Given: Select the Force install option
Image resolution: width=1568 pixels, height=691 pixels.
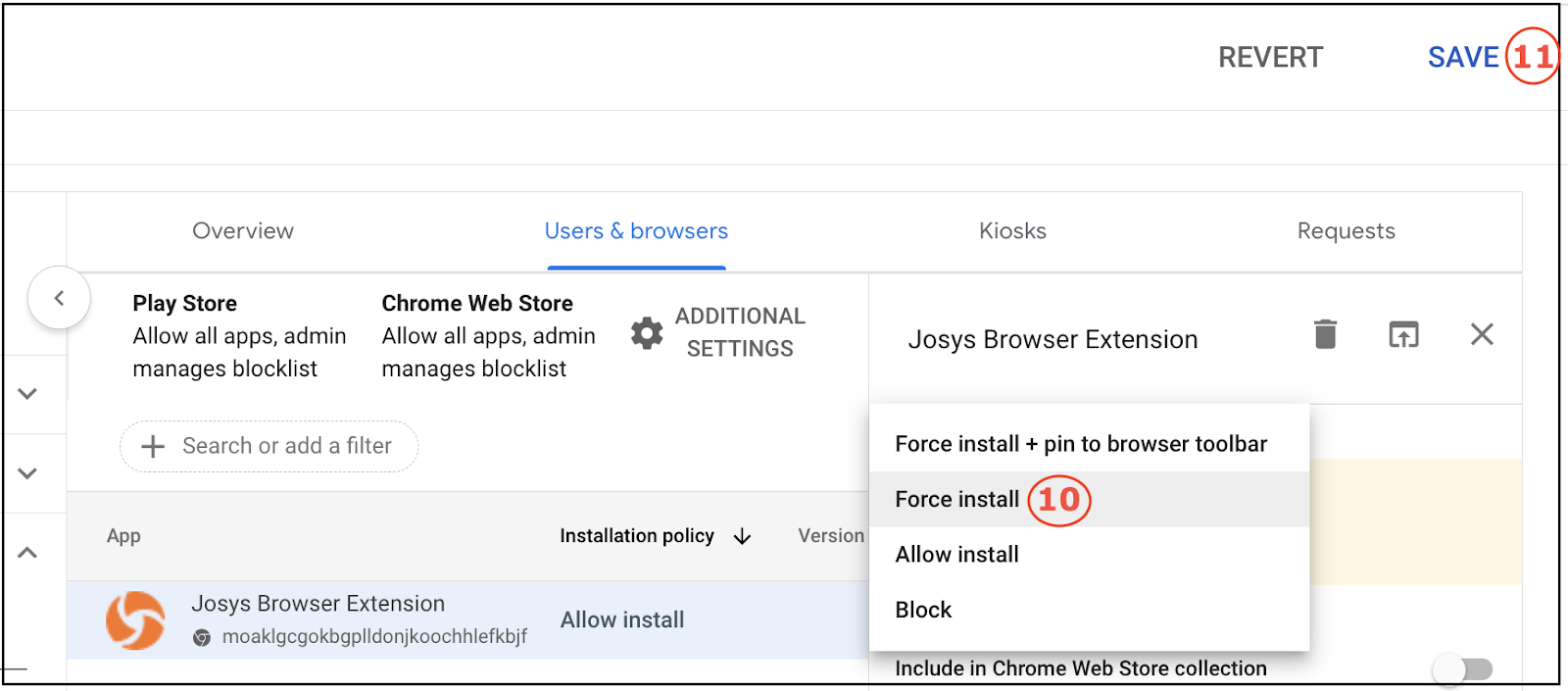Looking at the screenshot, I should point(1089,499).
